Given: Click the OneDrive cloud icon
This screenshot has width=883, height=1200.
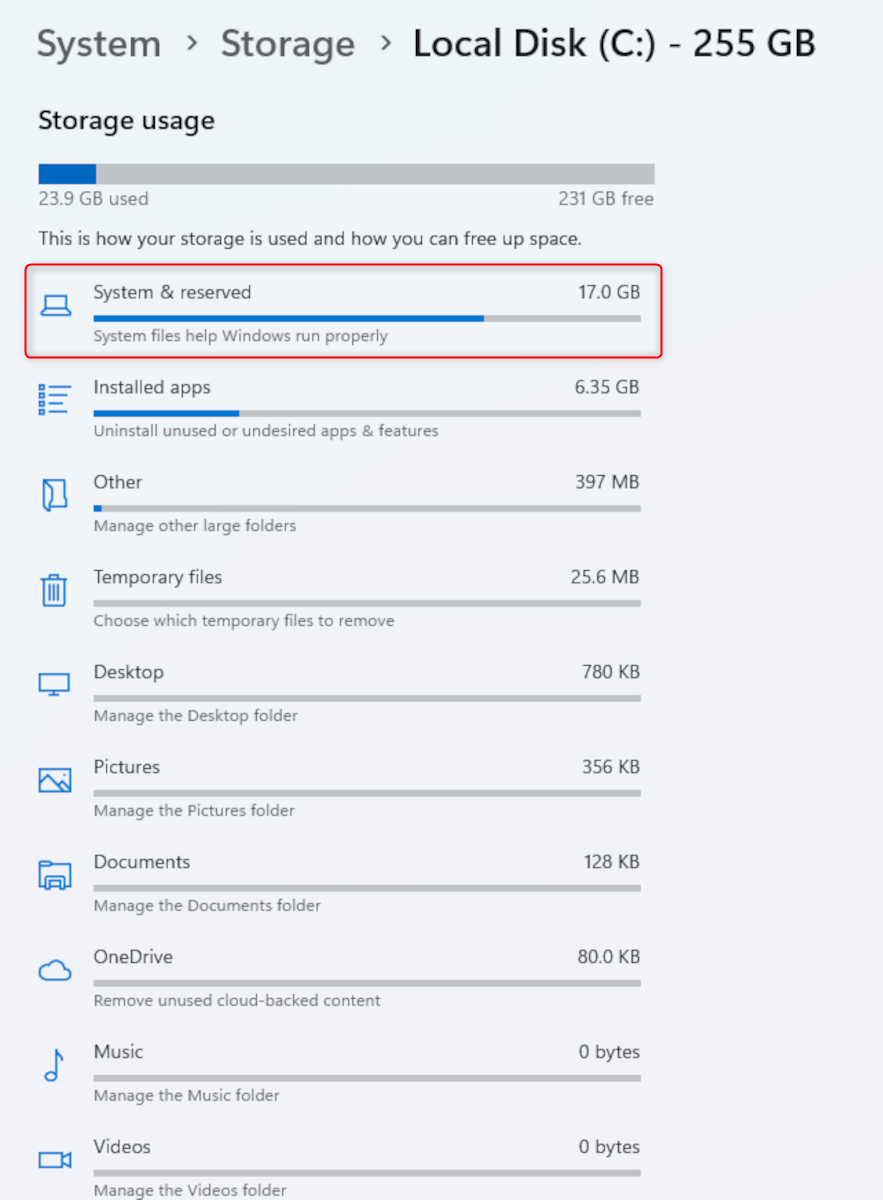Looking at the screenshot, I should [x=54, y=970].
